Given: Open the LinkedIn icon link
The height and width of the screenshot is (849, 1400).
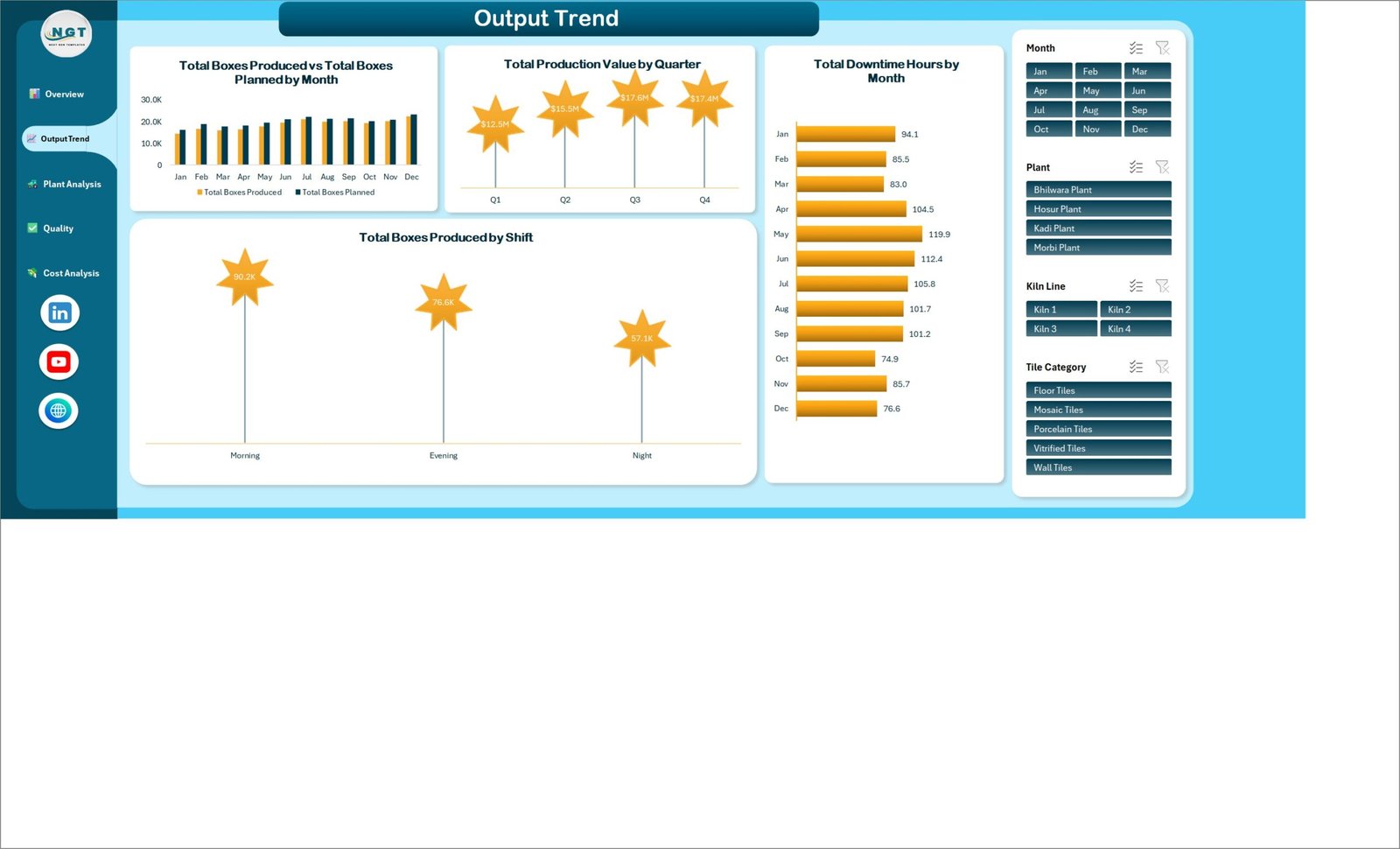Looking at the screenshot, I should tap(59, 313).
